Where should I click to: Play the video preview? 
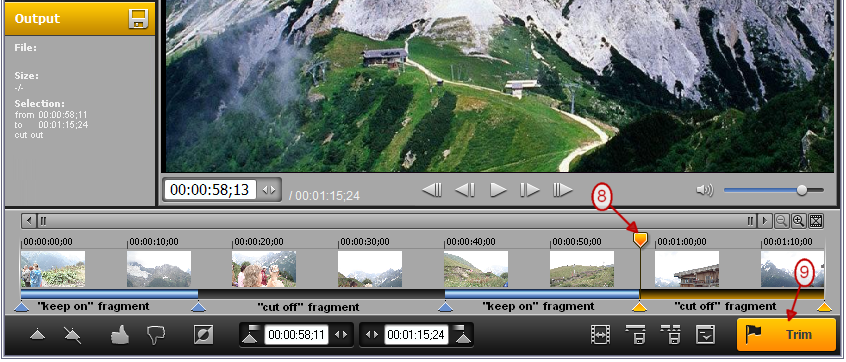(498, 190)
